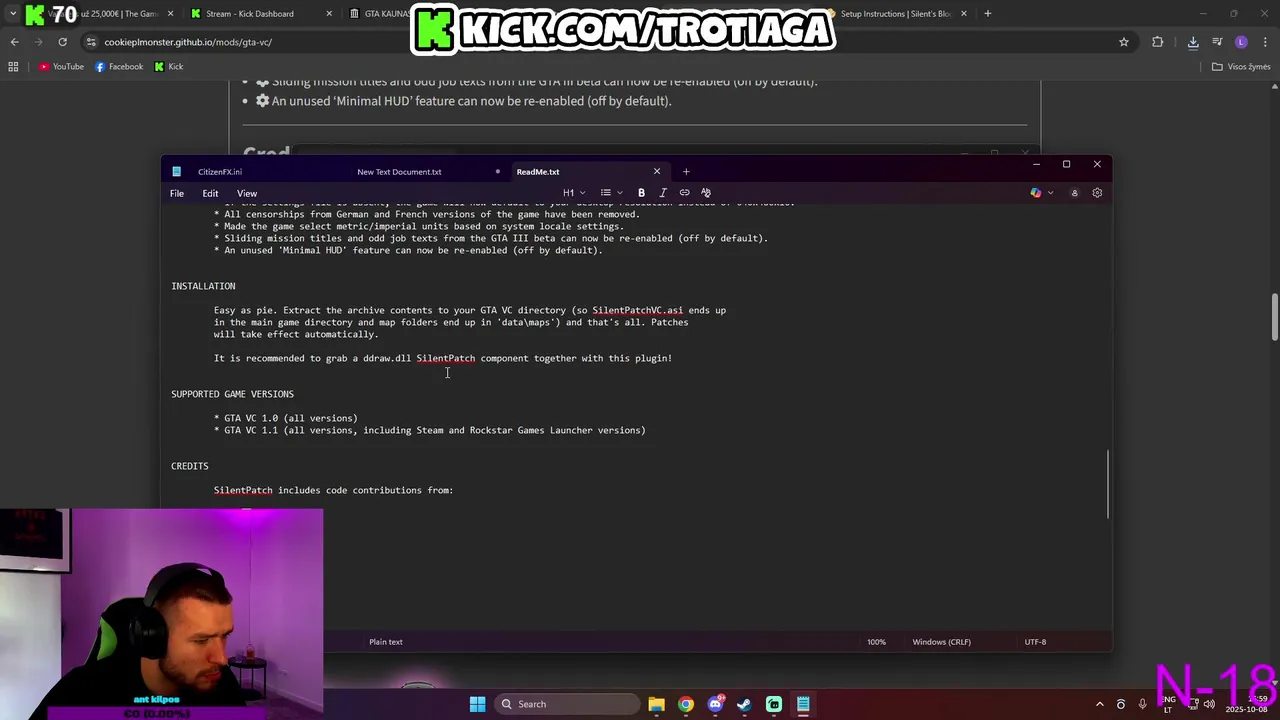Open browser profile avatar
Screen dimensions: 1280x720
pyautogui.click(x=1241, y=42)
